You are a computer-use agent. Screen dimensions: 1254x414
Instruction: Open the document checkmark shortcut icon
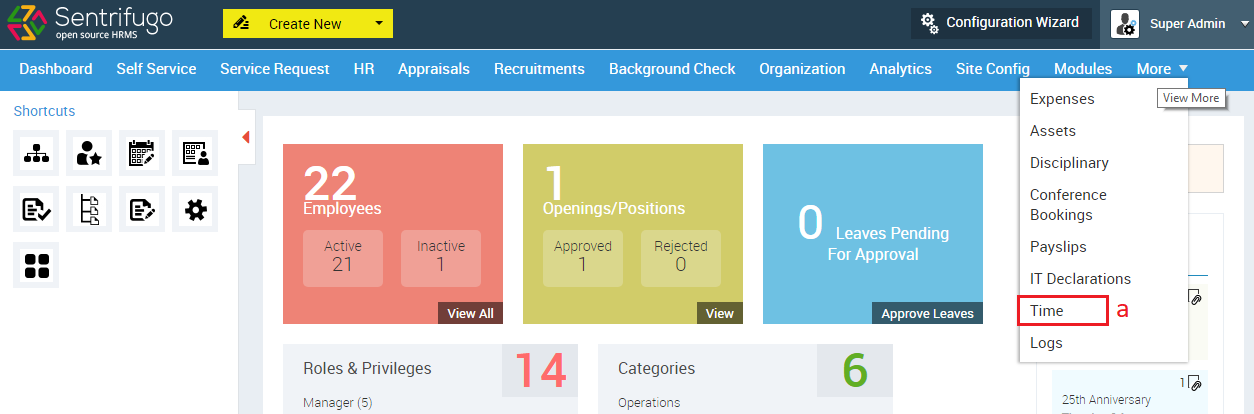pos(36,208)
